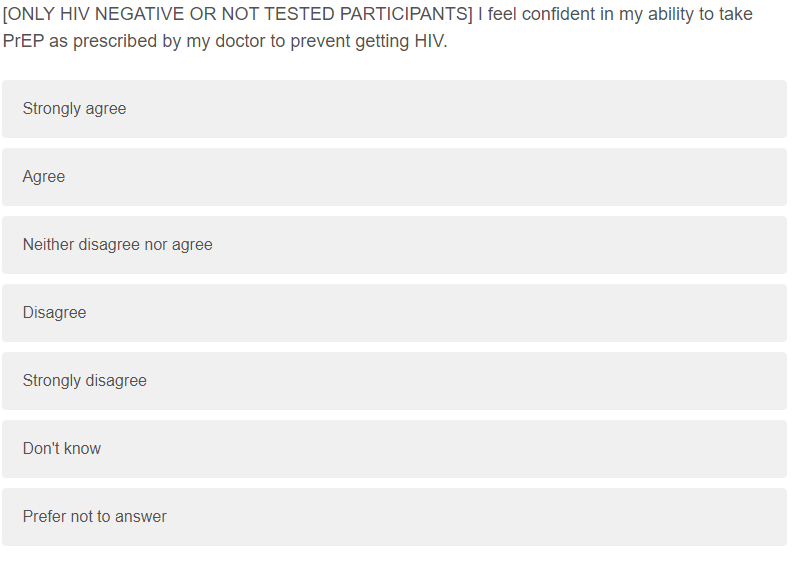Screen dimensions: 792x565
Task: Pick the "Prefer not to answer" option
Action: [x=394, y=517]
